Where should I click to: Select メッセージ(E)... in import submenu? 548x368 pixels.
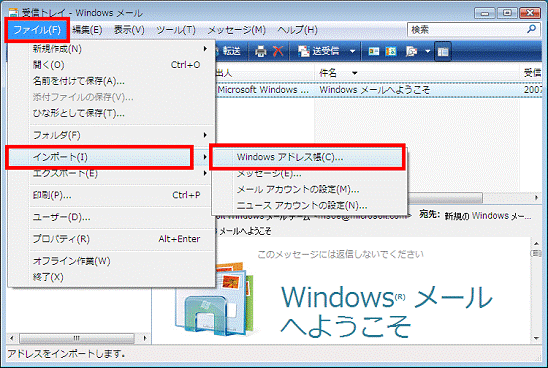click(308, 173)
